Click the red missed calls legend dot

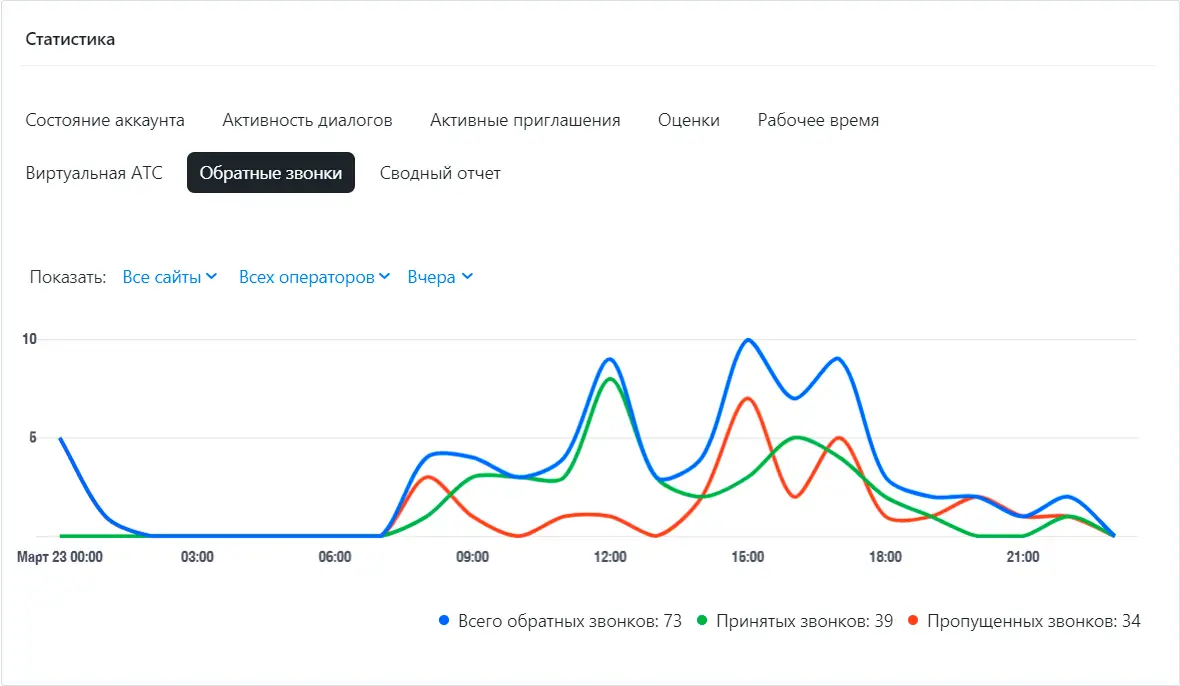pyautogui.click(x=913, y=621)
